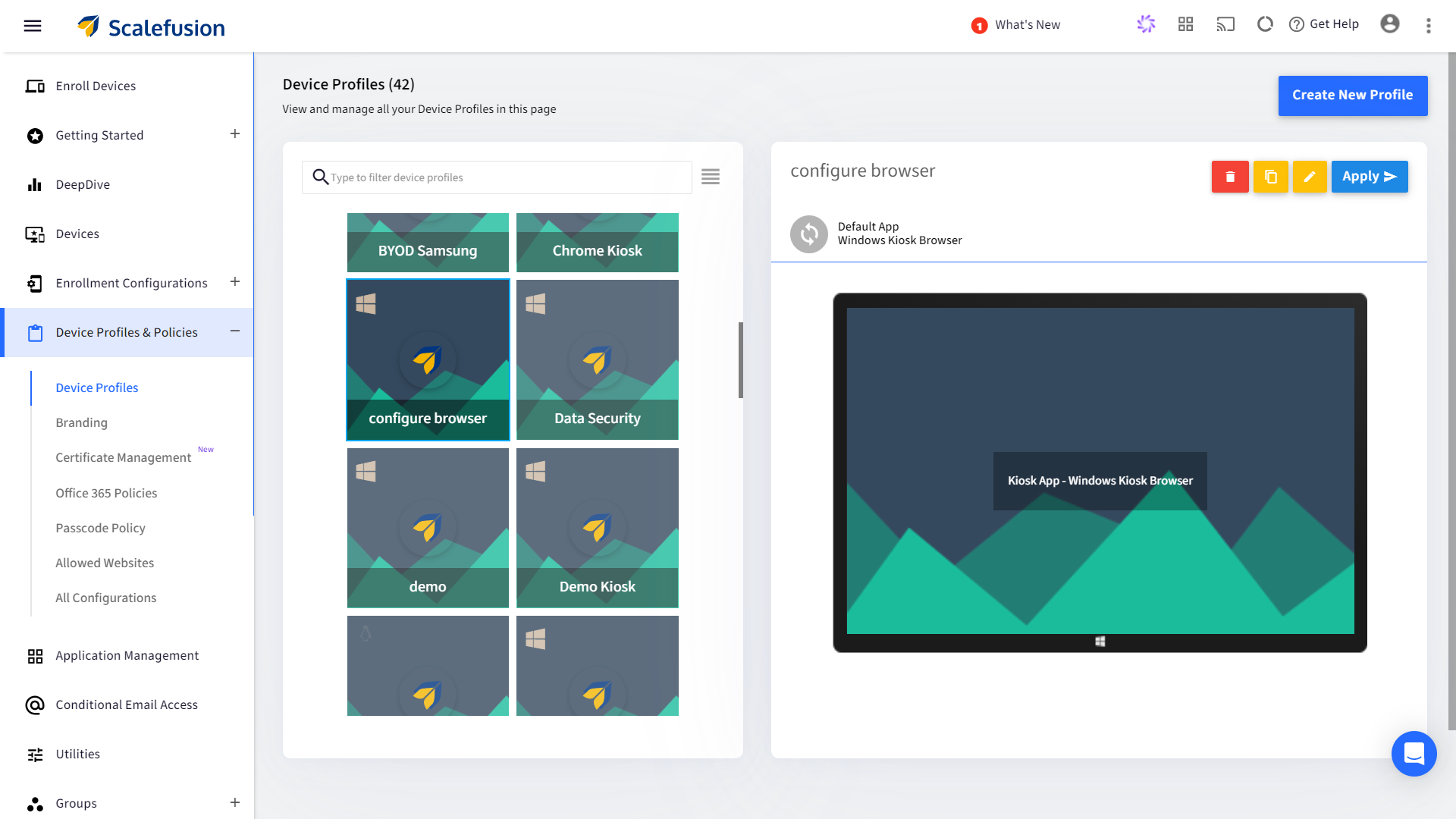Open All Configurations

(x=105, y=598)
